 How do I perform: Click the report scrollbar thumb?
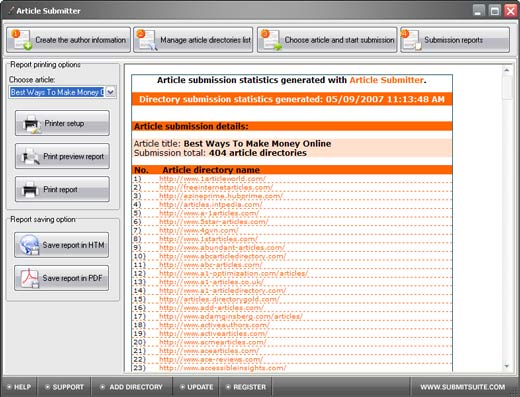(x=507, y=88)
